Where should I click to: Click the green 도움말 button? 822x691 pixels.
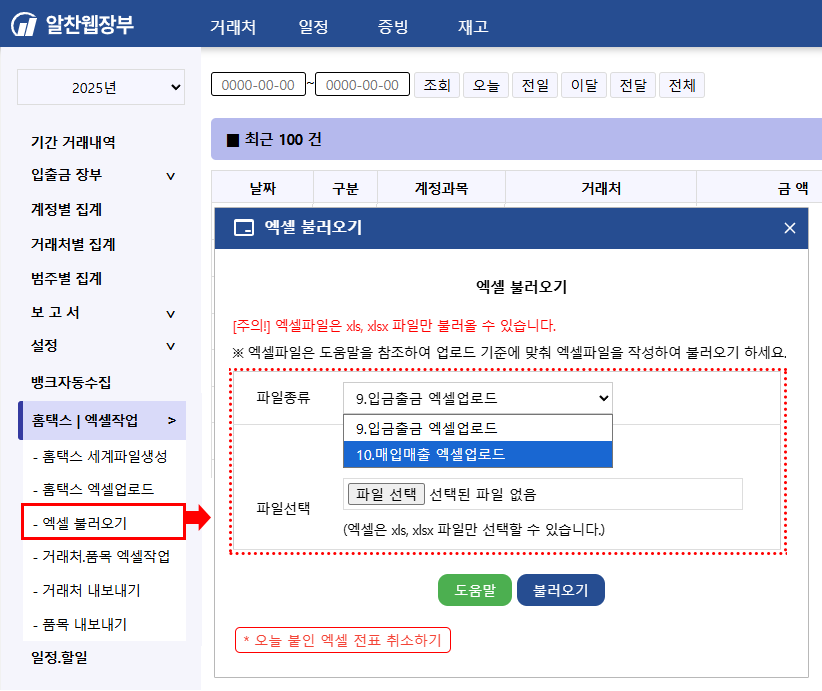point(475,590)
